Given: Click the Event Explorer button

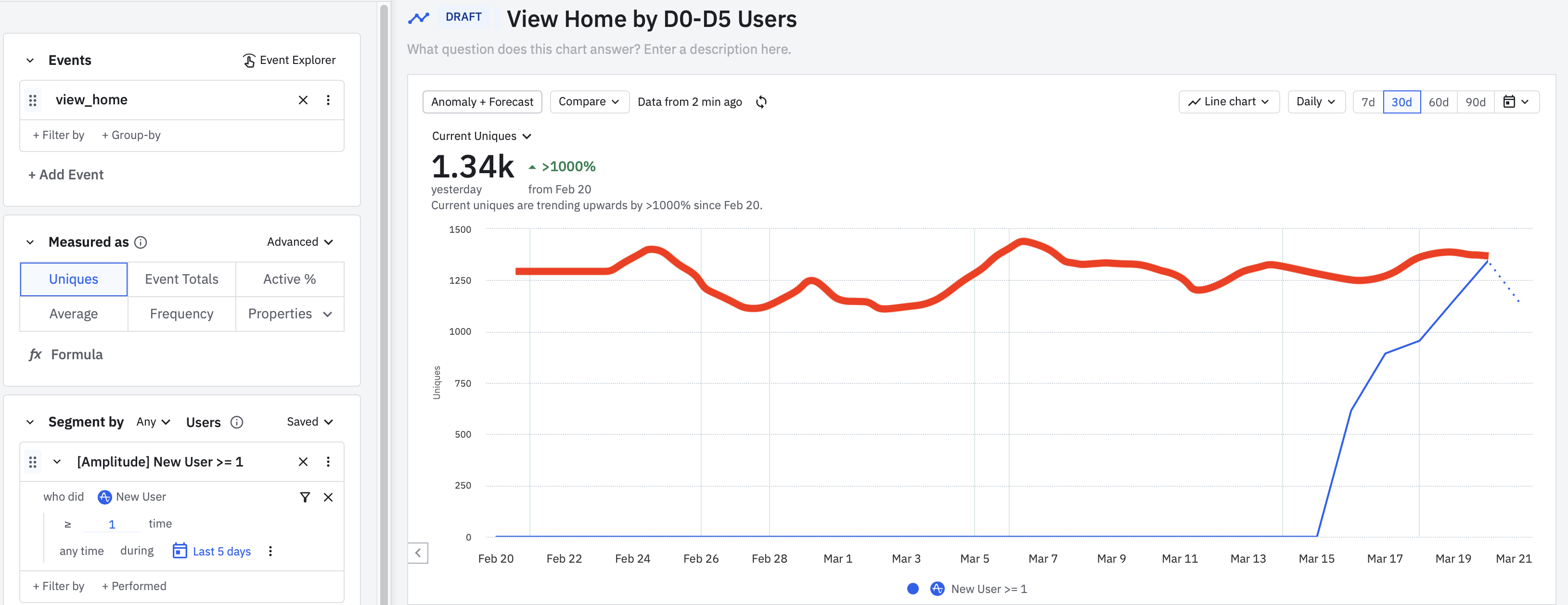Looking at the screenshot, I should point(289,60).
